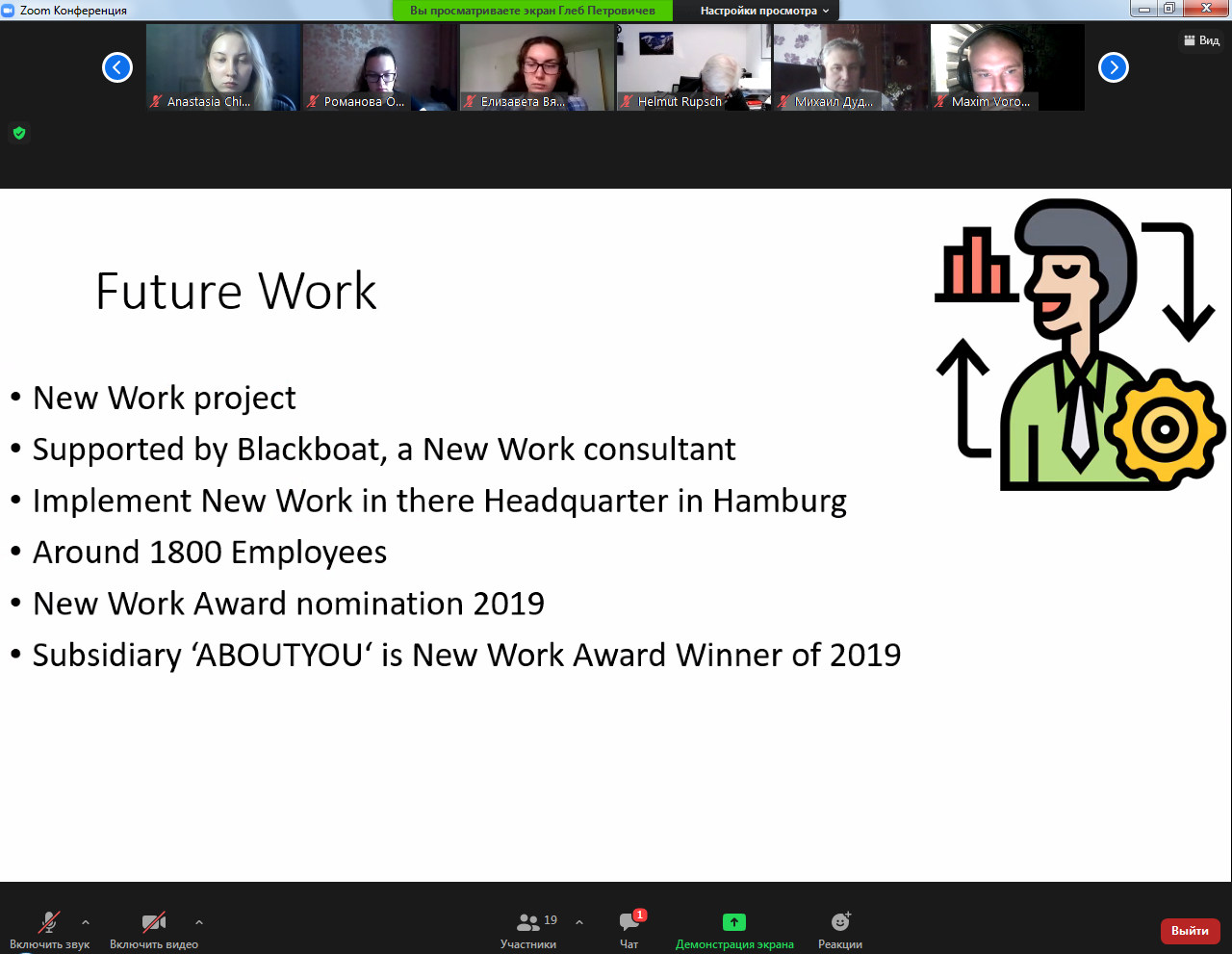Open the Реакции reactions menu

point(840,930)
